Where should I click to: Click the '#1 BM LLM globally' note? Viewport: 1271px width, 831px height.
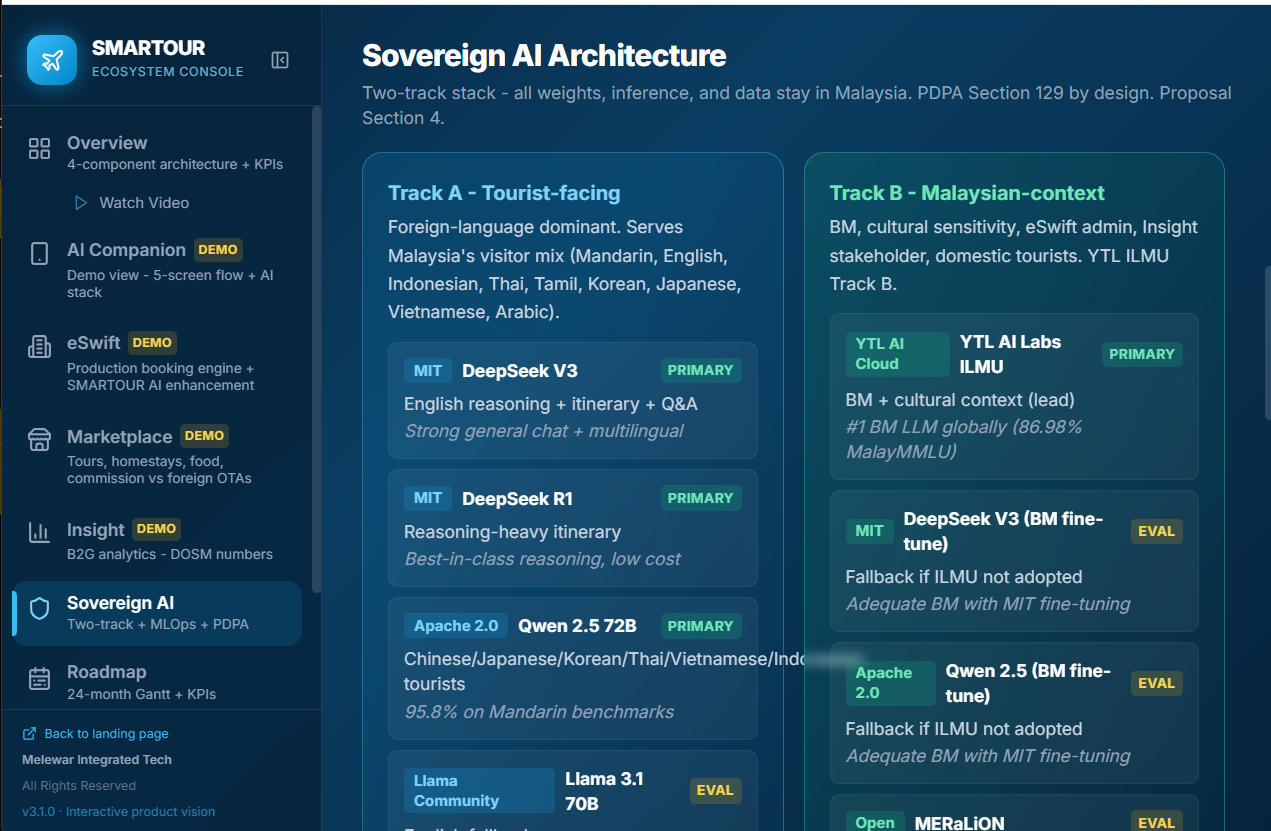point(964,439)
